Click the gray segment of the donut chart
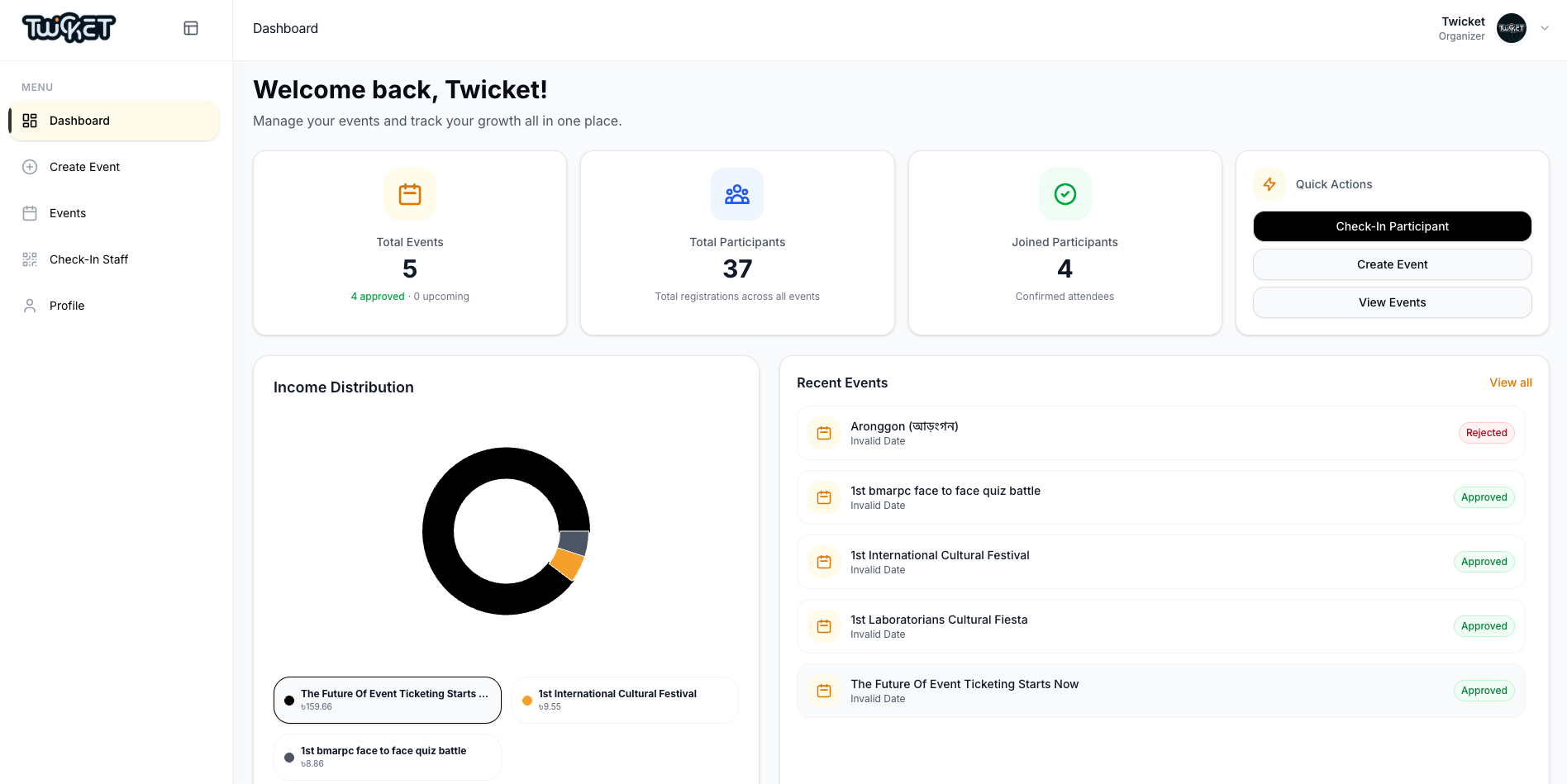1567x784 pixels. [x=574, y=543]
